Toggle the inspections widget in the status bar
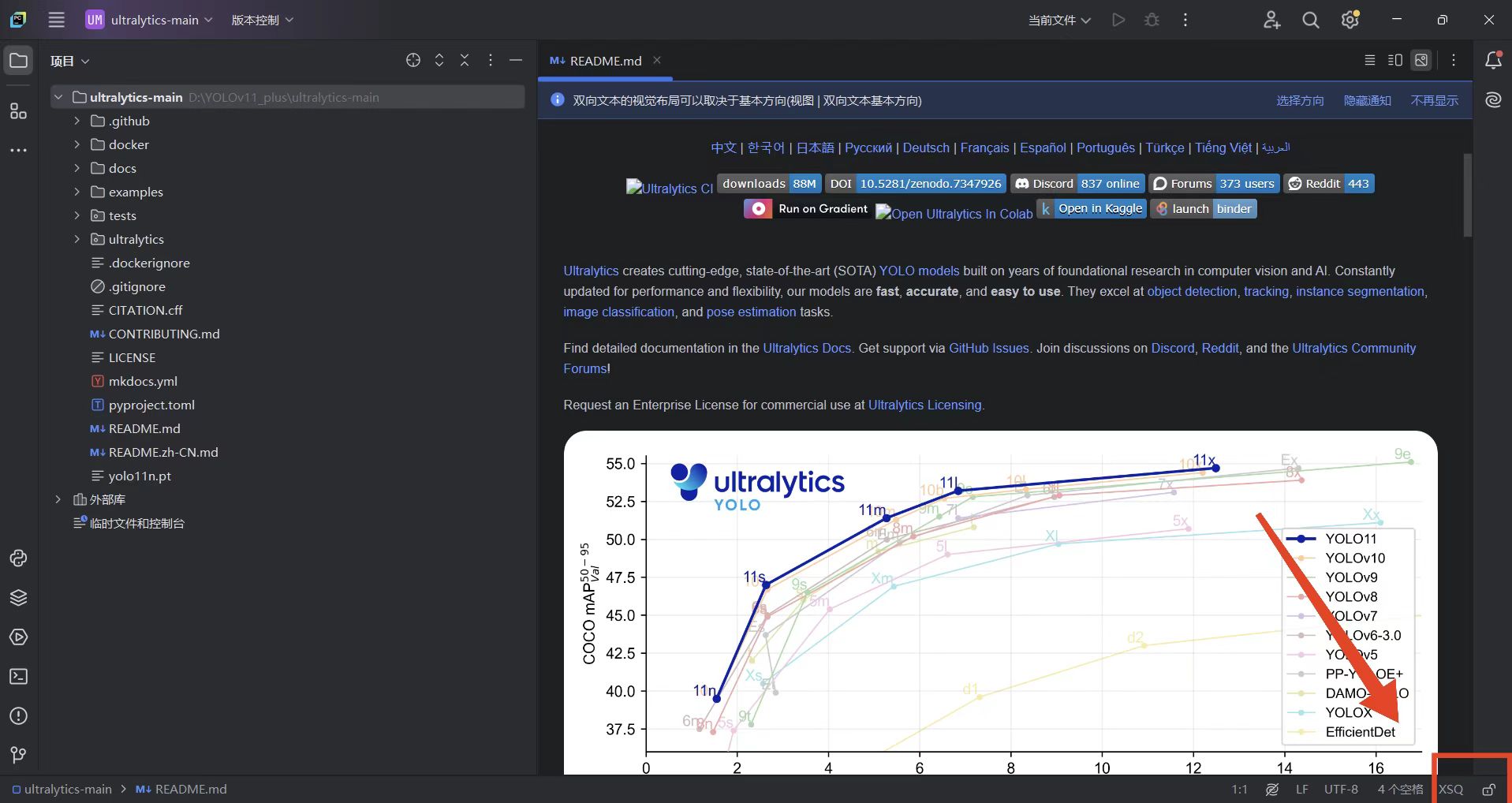This screenshot has width=1512, height=803. (1272, 790)
